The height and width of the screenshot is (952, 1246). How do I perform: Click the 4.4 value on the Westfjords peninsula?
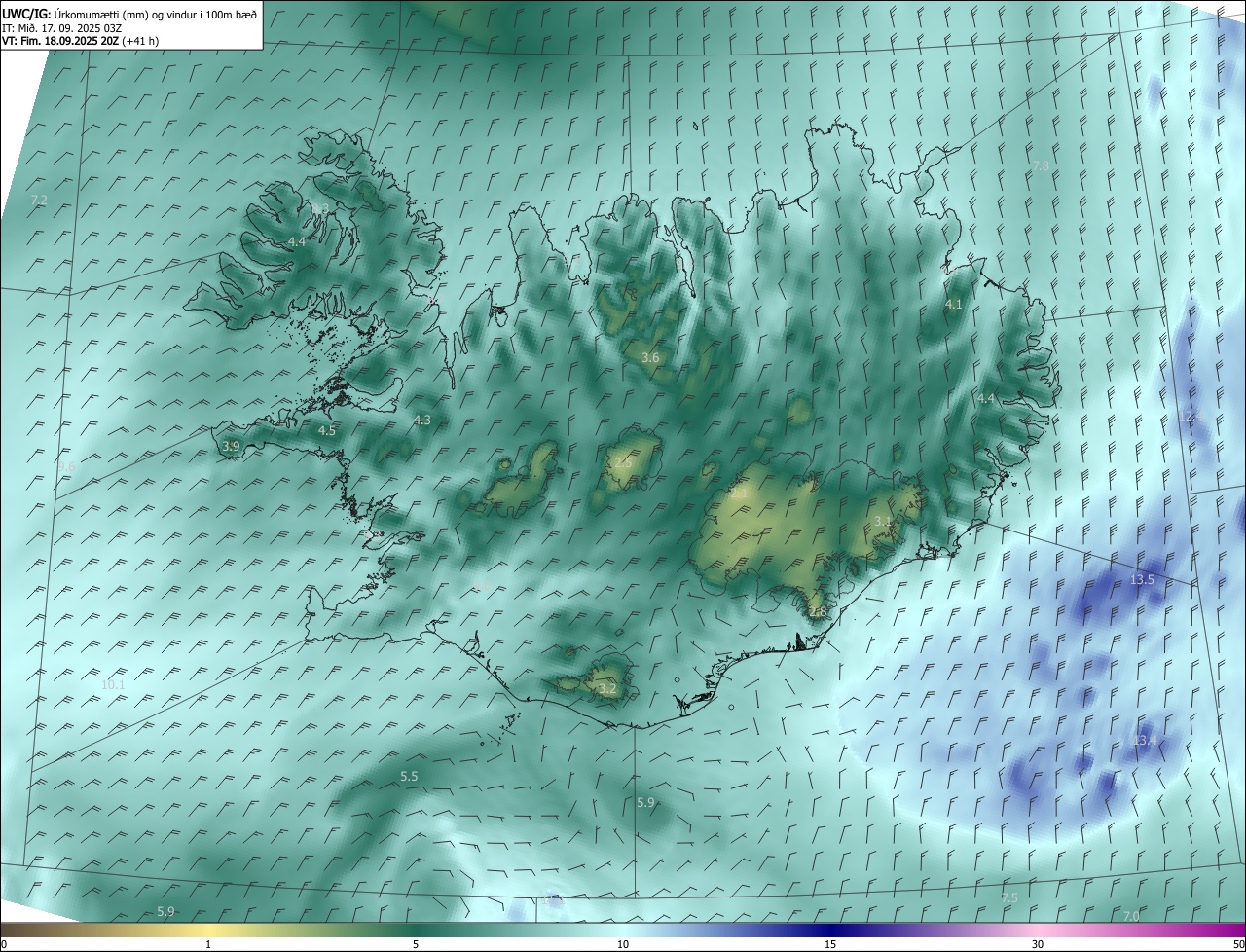coord(296,241)
